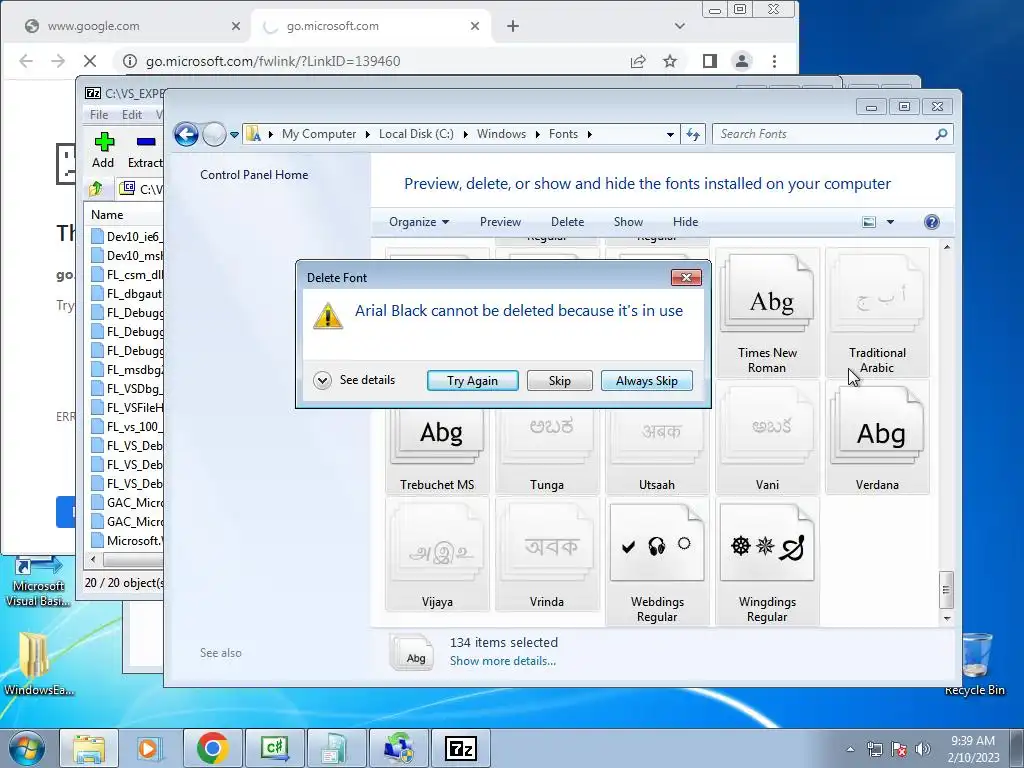Select the Vijaya font
The image size is (1024, 768).
437,554
